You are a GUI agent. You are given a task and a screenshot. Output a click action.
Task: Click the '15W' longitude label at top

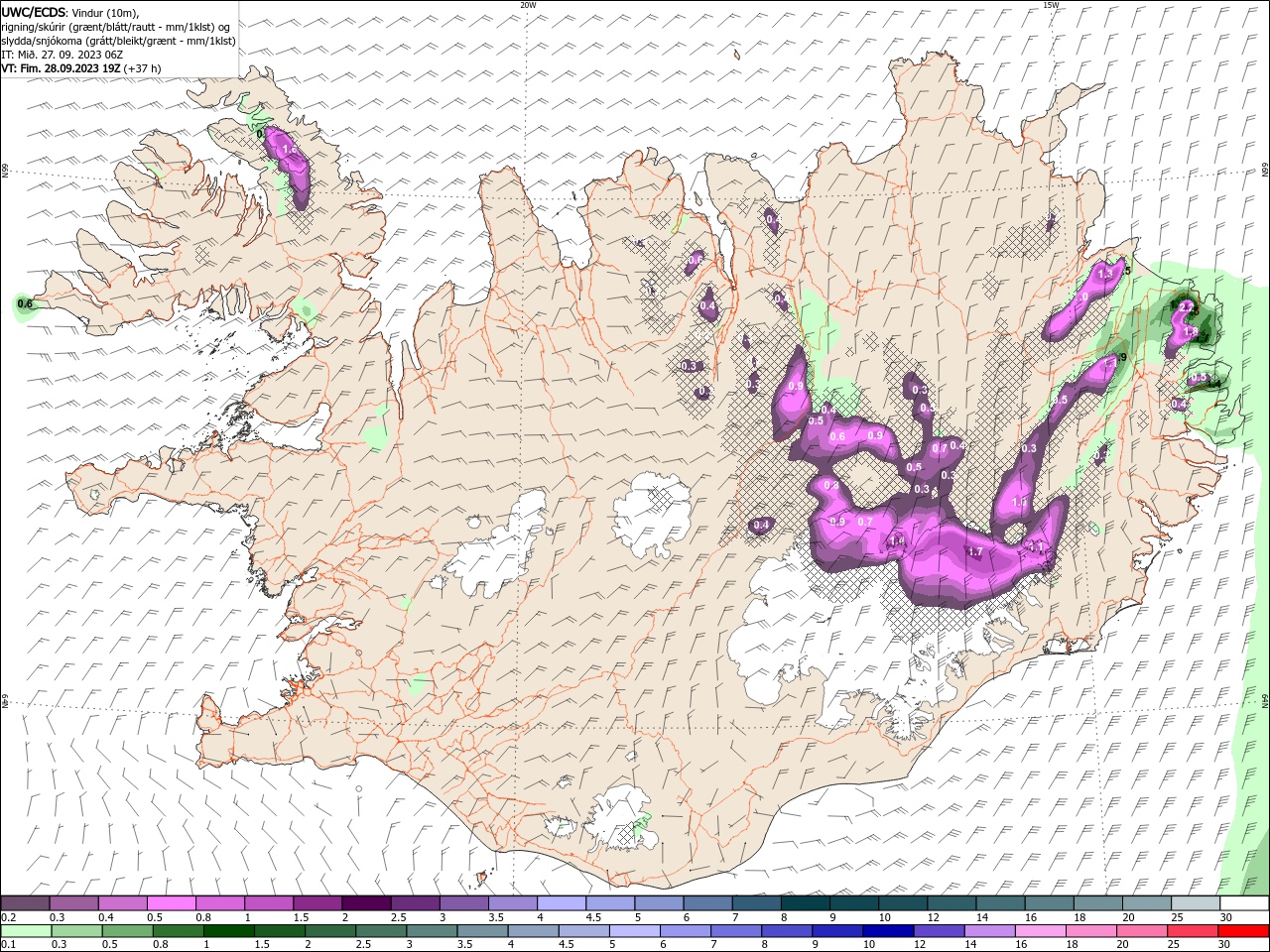(x=1051, y=5)
